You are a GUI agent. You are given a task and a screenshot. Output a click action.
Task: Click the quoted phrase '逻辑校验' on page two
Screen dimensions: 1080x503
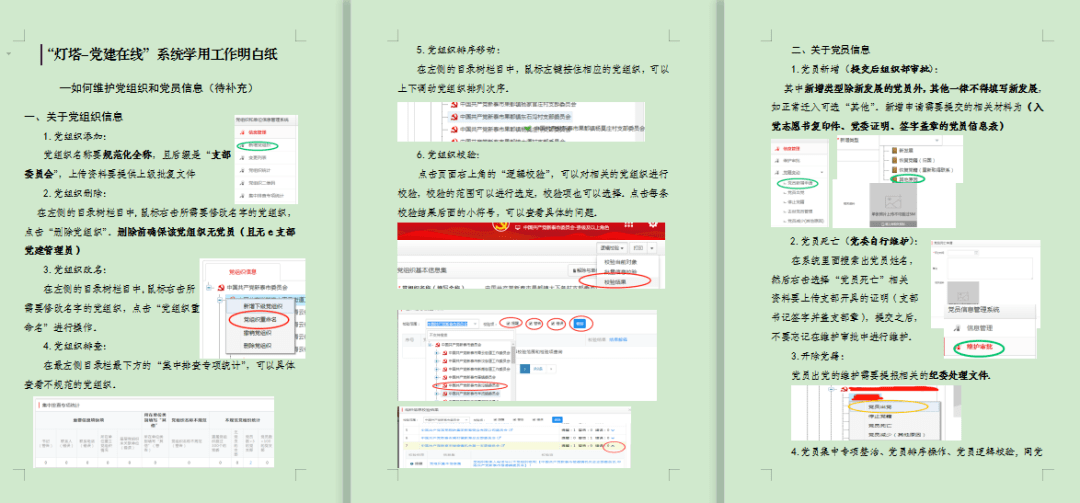[x=525, y=173]
